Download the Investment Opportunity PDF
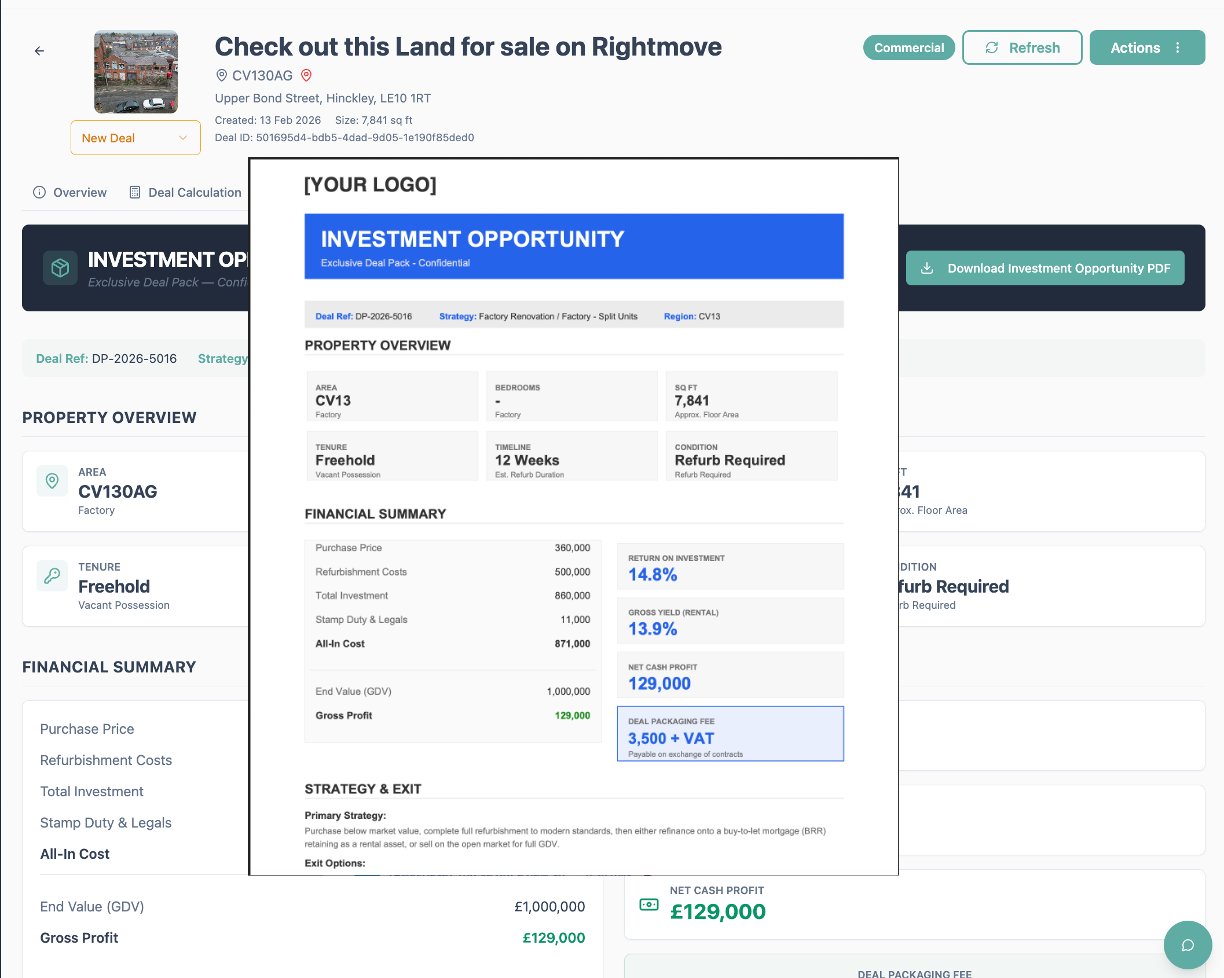 (x=1045, y=268)
